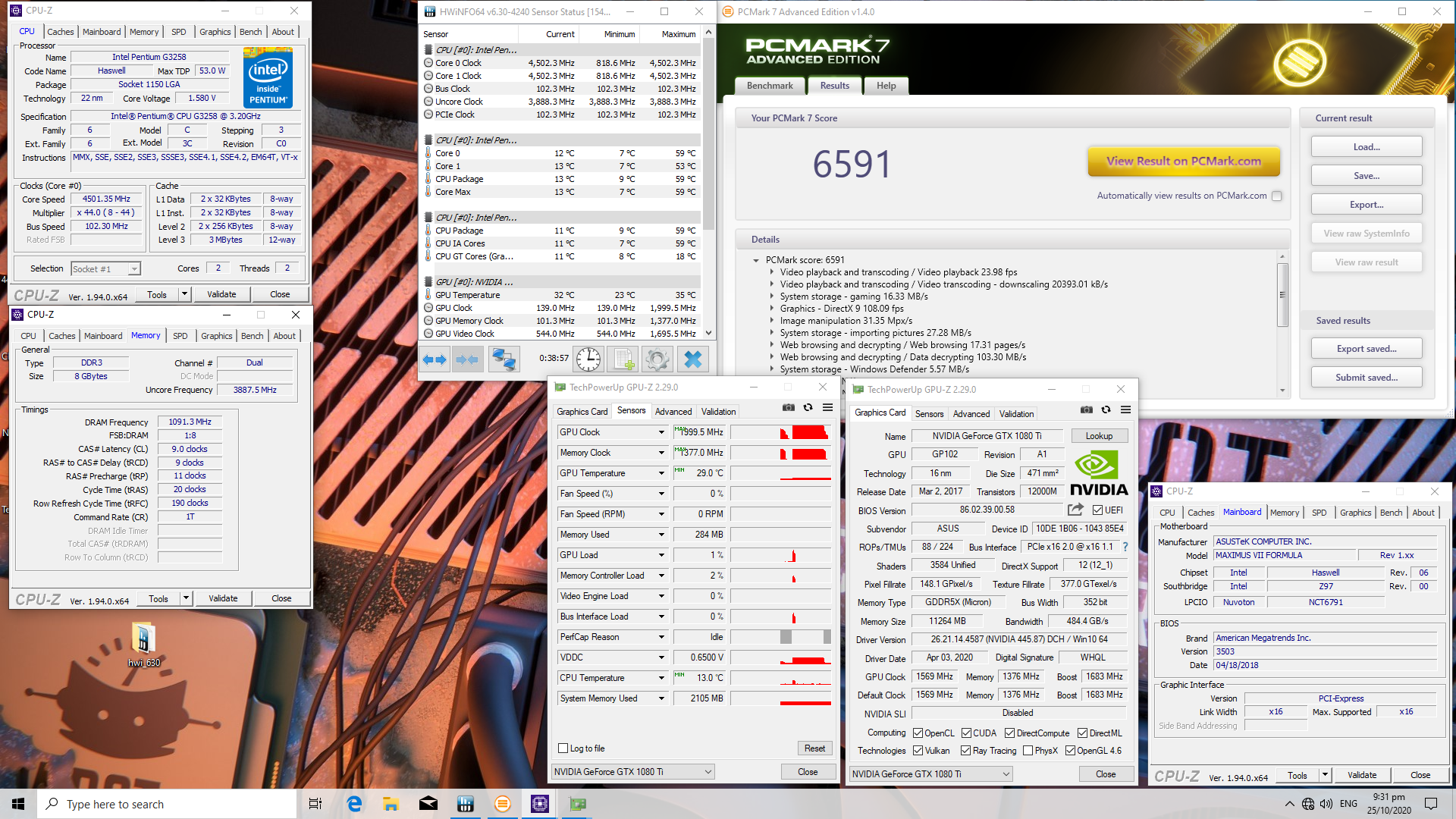Open Memory Clock sensor dropdown

pyautogui.click(x=661, y=453)
